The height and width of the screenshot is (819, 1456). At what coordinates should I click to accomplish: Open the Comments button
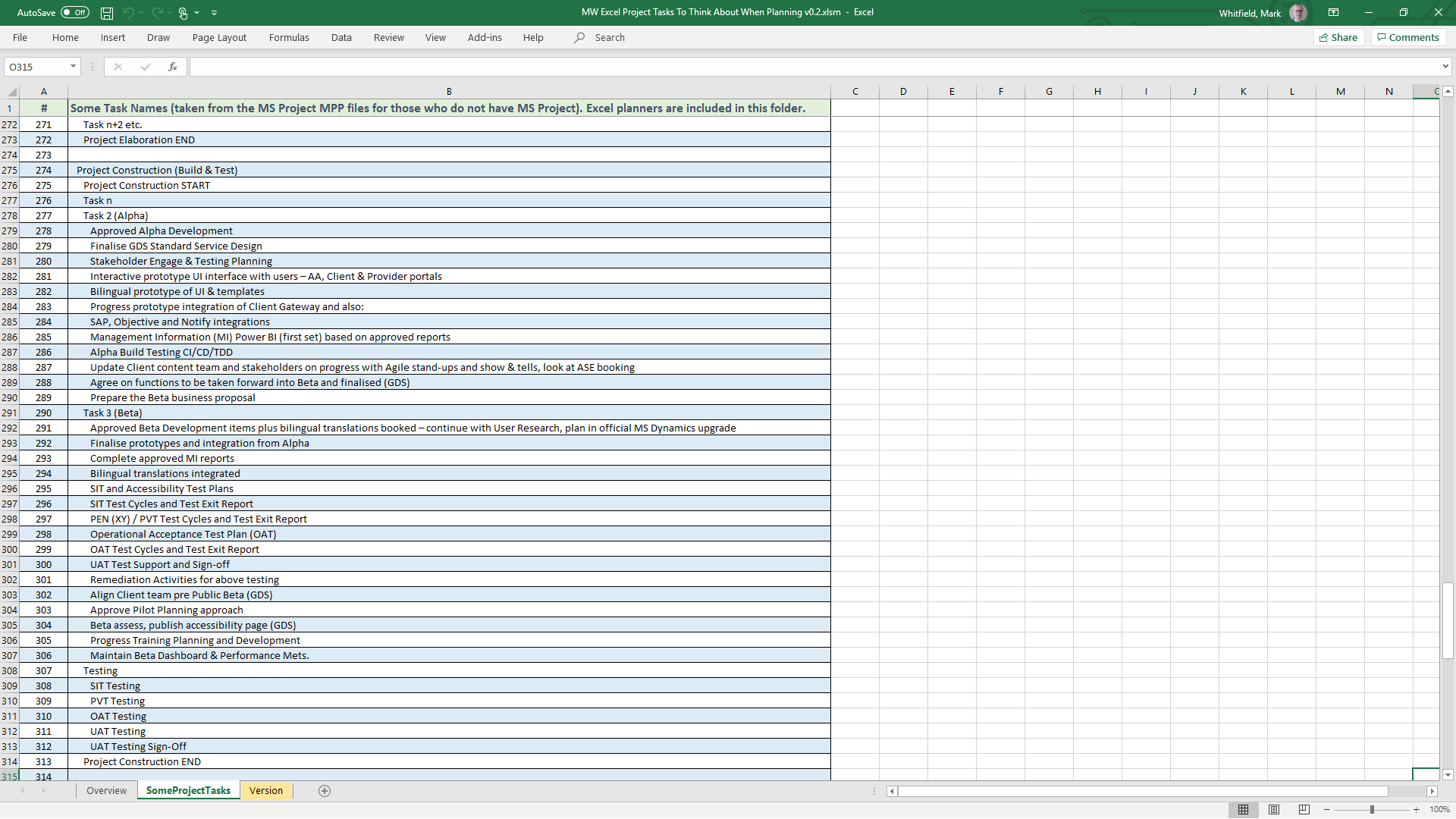(1408, 37)
